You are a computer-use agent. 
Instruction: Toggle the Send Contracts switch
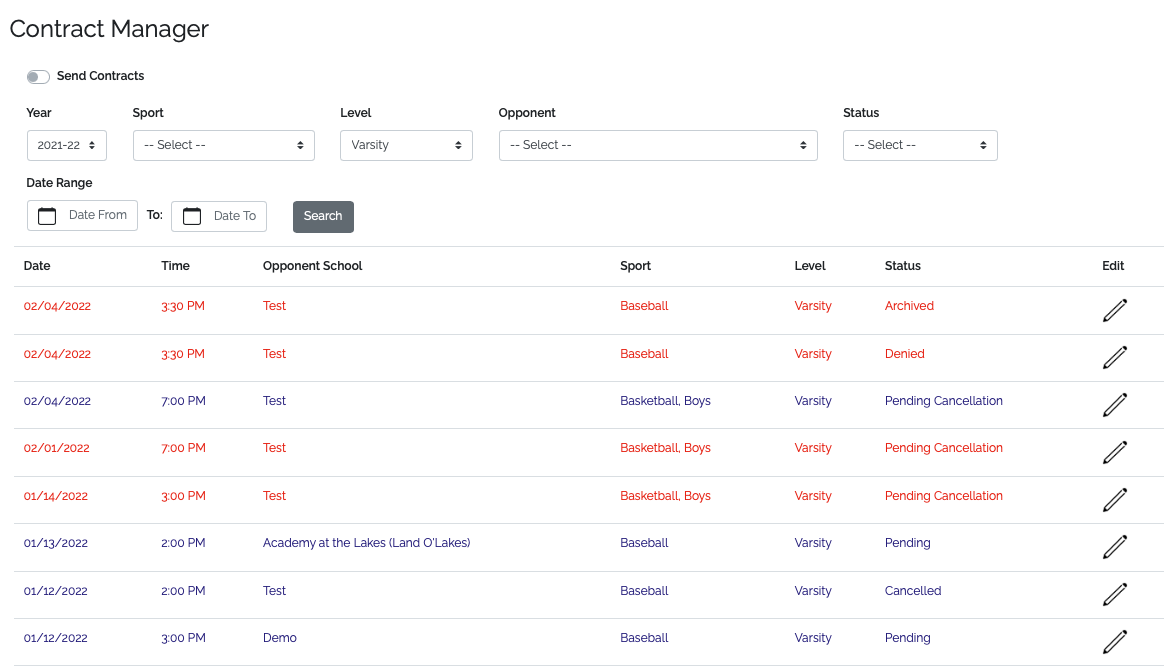click(38, 77)
